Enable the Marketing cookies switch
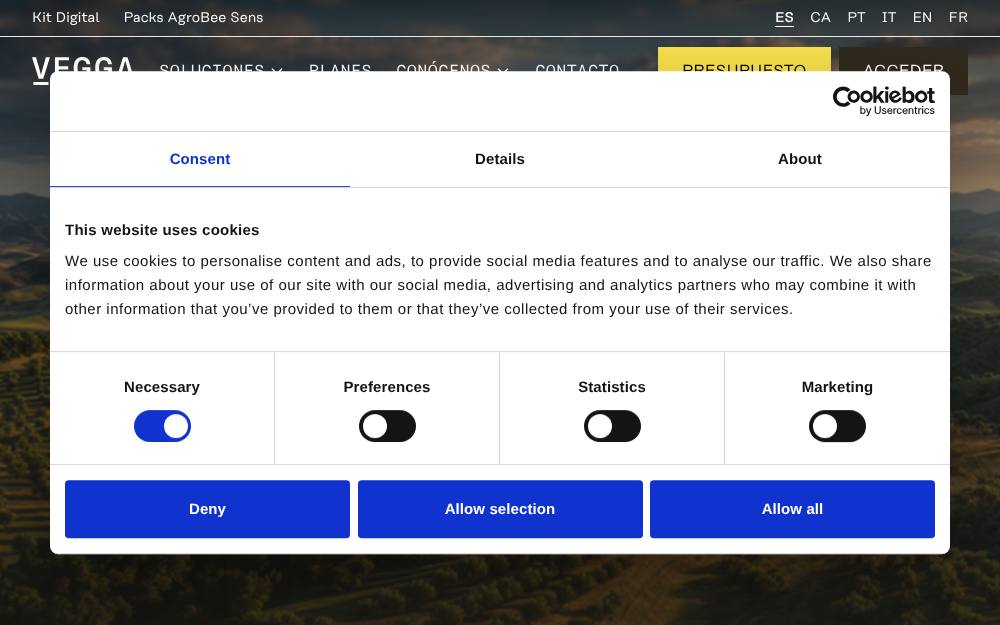Viewport: 1000px width, 625px height. click(x=837, y=426)
